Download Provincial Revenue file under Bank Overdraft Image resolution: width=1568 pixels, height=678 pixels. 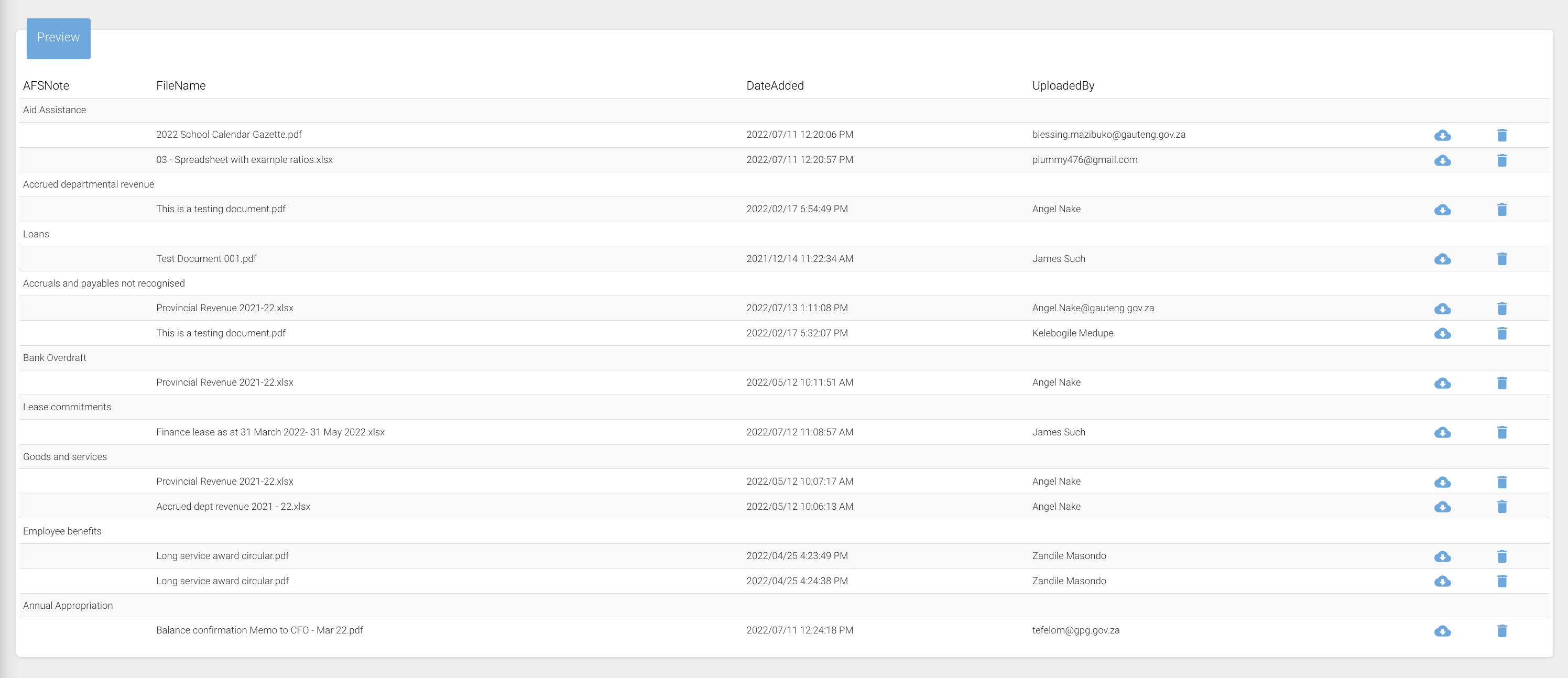pyautogui.click(x=1442, y=383)
